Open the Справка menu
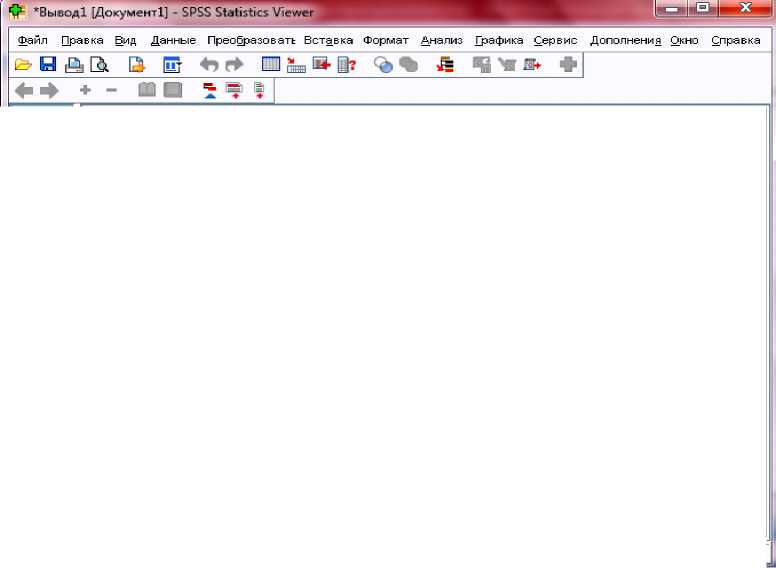Viewport: 776px width, 568px height. [735, 40]
